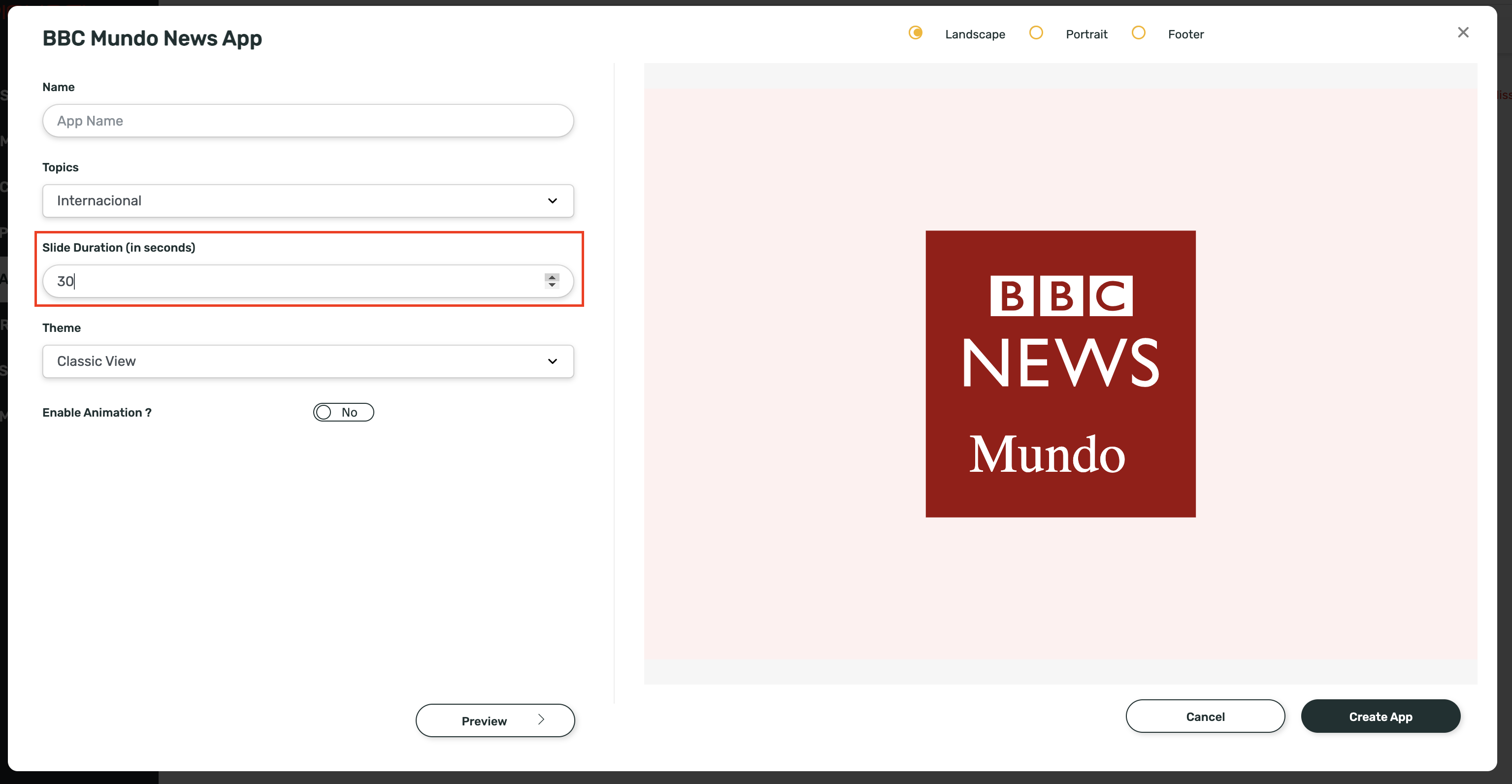Click the Cancel button

coord(1205,717)
